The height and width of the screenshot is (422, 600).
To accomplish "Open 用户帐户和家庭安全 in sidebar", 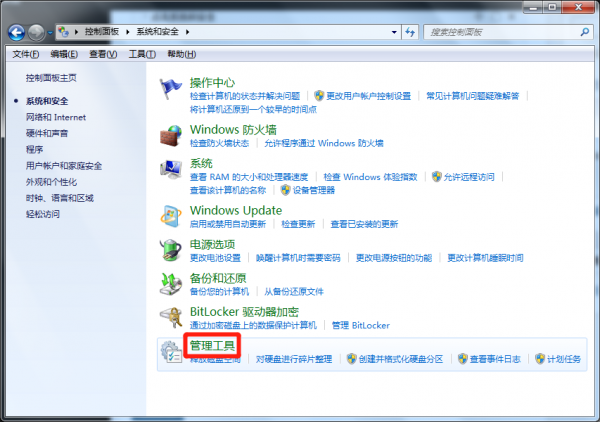I will pyautogui.click(x=64, y=166).
